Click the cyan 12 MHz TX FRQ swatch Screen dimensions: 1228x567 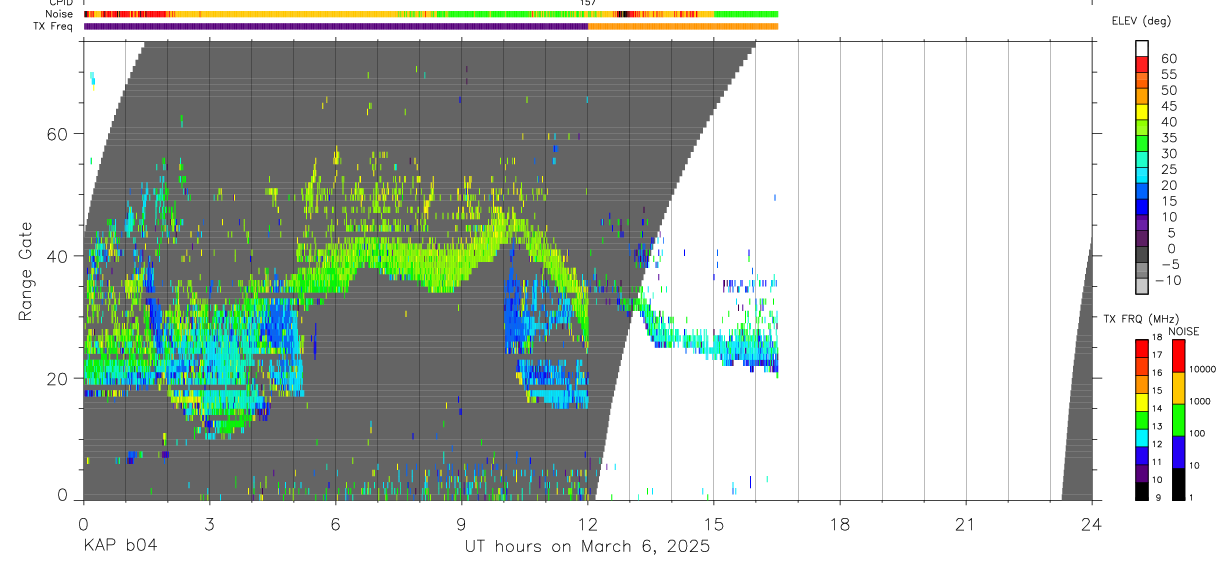point(1141,437)
